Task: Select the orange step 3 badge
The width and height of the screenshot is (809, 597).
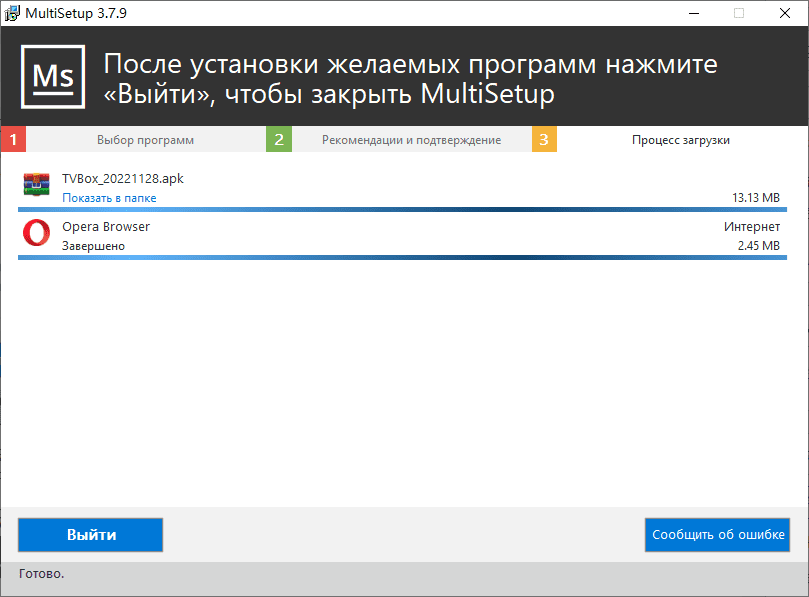Action: click(544, 140)
